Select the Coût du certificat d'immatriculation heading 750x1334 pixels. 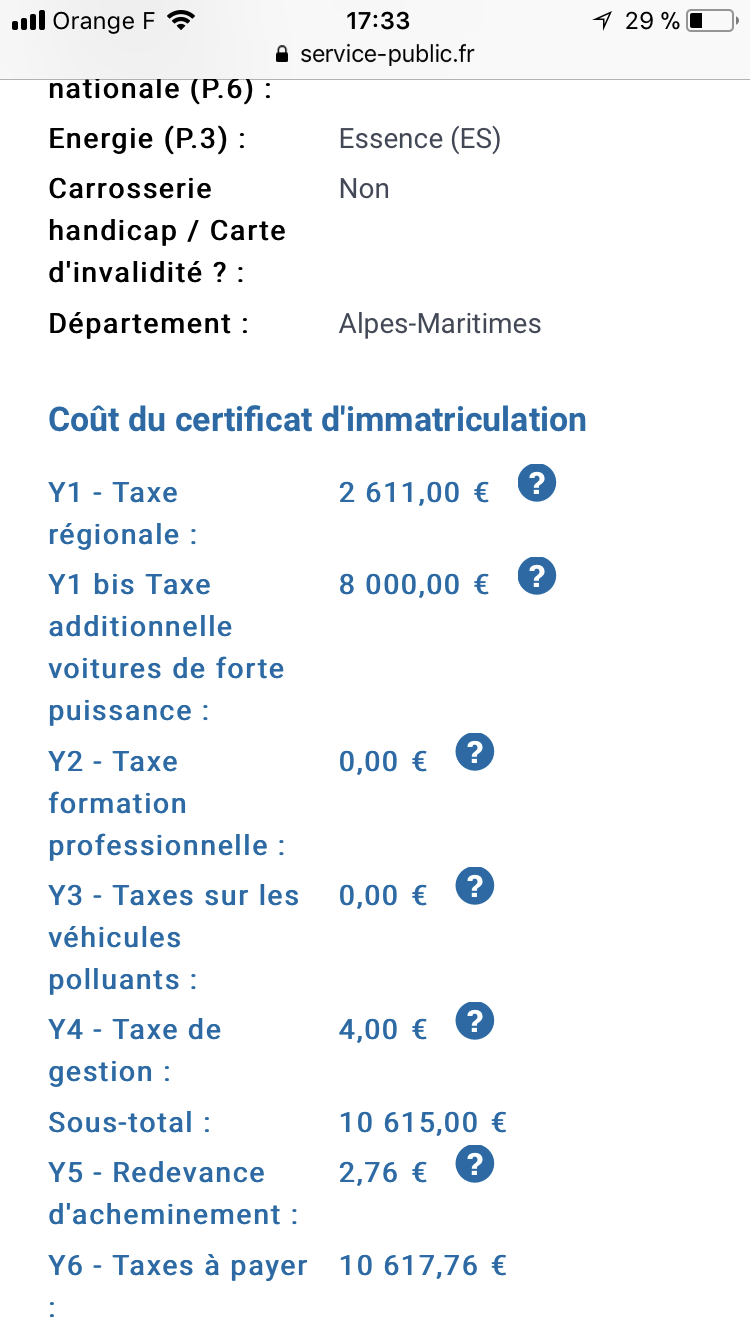(x=317, y=419)
